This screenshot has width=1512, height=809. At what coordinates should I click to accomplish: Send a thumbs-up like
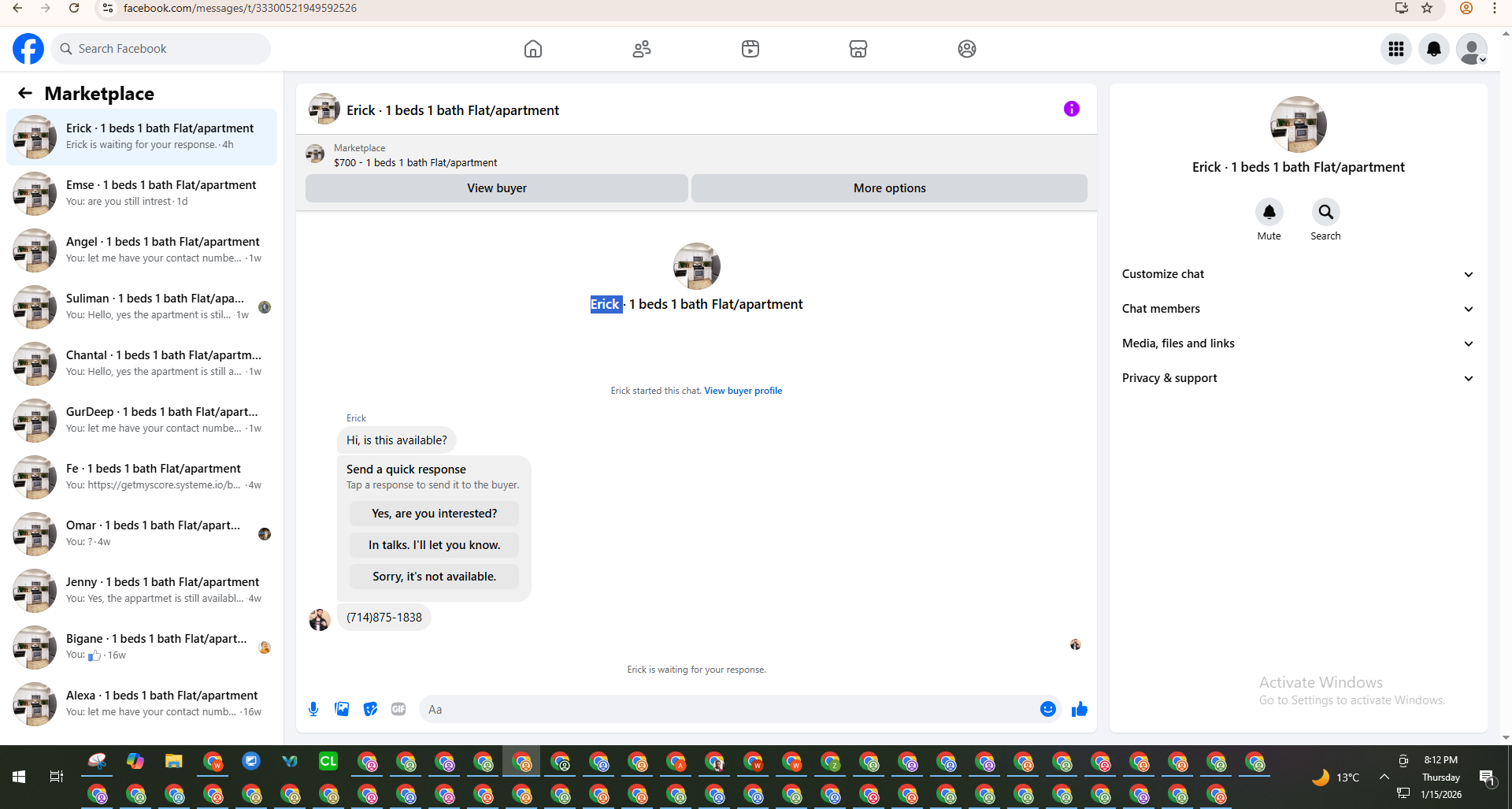1080,709
